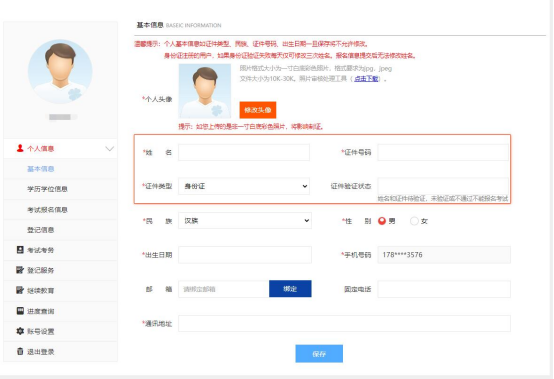Focus the 通讯地址 input field
Image resolution: width=554 pixels, height=379 pixels.
[344, 323]
